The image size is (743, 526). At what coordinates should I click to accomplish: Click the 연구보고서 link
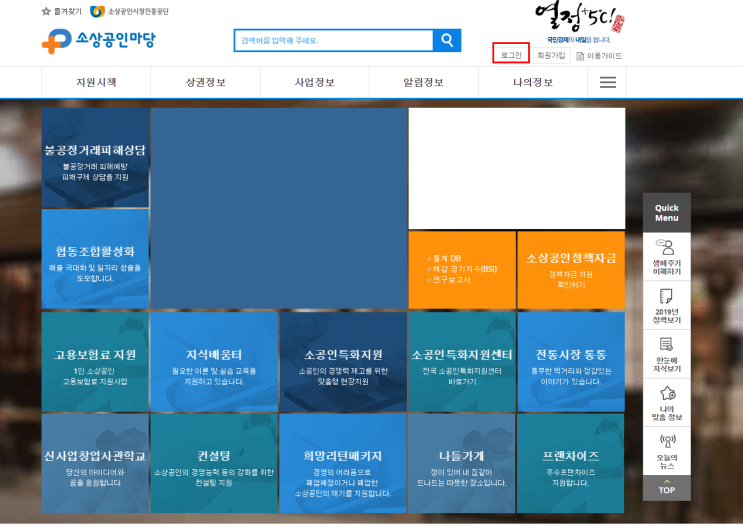tap(451, 280)
